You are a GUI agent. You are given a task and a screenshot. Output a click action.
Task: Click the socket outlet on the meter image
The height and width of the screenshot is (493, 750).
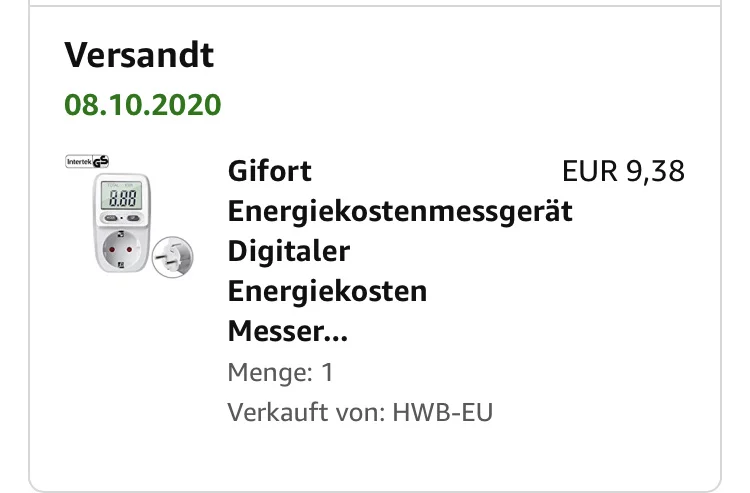coord(121,250)
